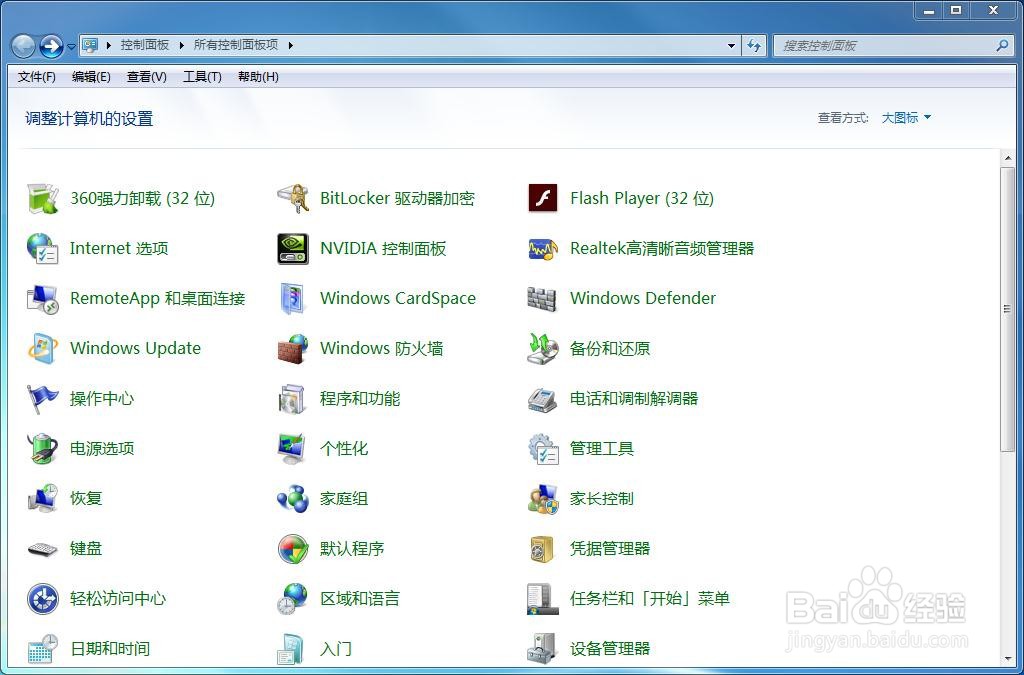
Task: Open the 360强力卸载 icon
Action: (43, 198)
